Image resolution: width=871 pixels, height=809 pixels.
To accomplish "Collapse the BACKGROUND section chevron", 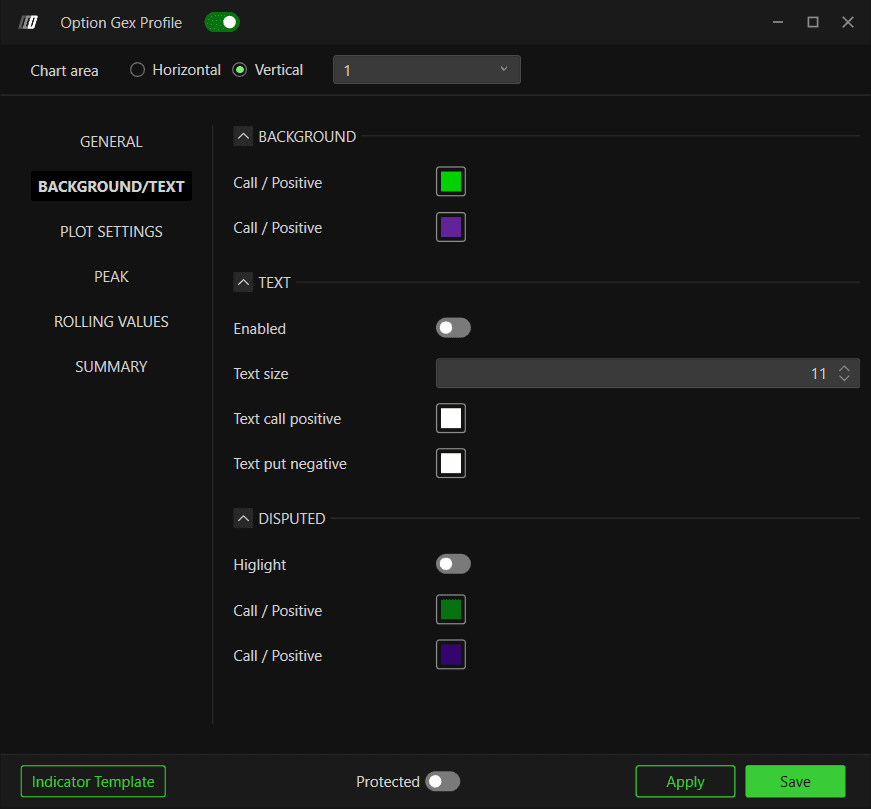I will pos(243,136).
